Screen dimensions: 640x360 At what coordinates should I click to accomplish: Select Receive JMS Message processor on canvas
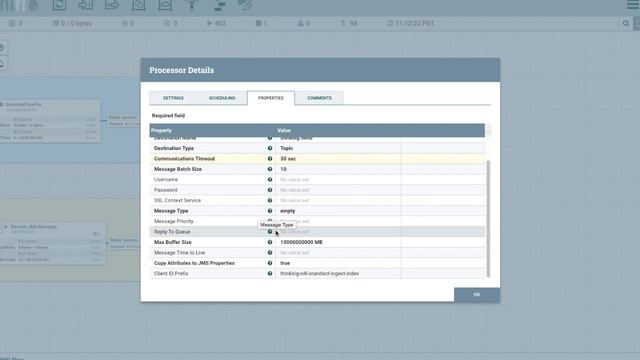click(x=53, y=243)
